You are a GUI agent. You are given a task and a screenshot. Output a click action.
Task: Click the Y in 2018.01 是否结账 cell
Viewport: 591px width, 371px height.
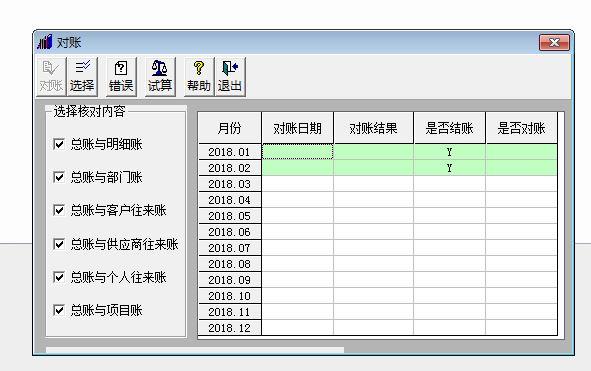click(x=449, y=152)
